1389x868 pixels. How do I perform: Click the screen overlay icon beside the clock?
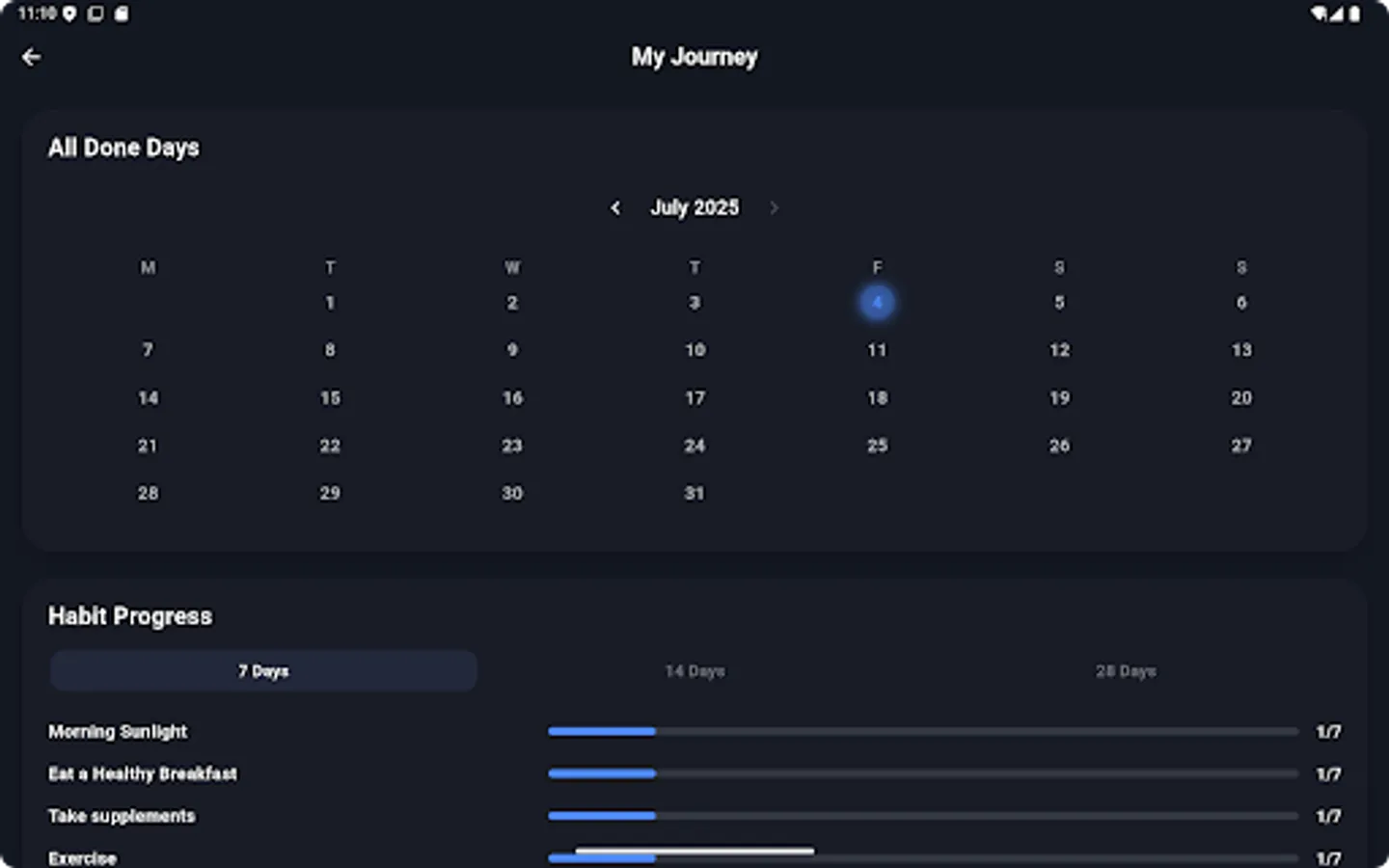tap(93, 14)
